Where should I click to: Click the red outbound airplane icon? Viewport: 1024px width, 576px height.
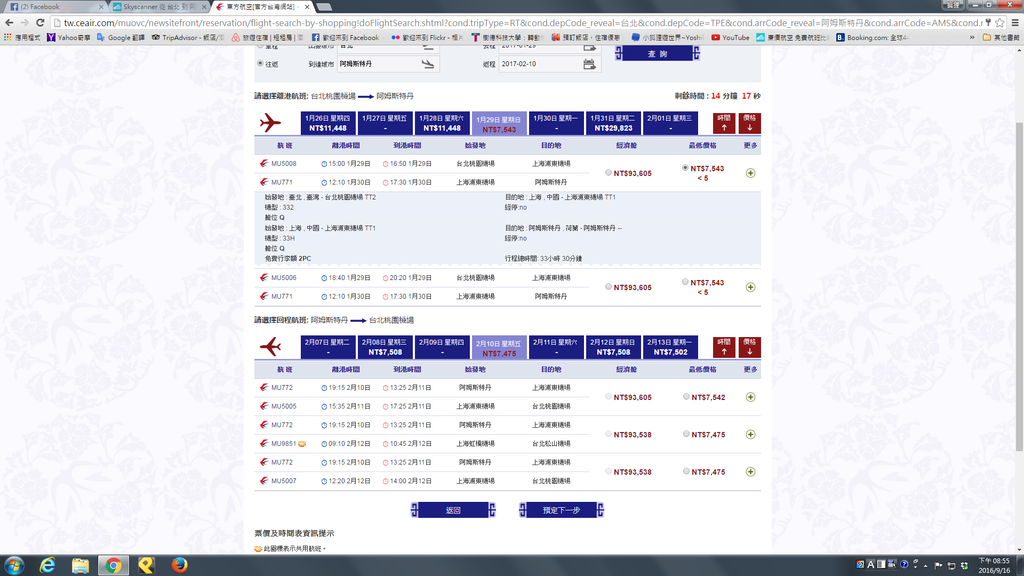tap(270, 123)
